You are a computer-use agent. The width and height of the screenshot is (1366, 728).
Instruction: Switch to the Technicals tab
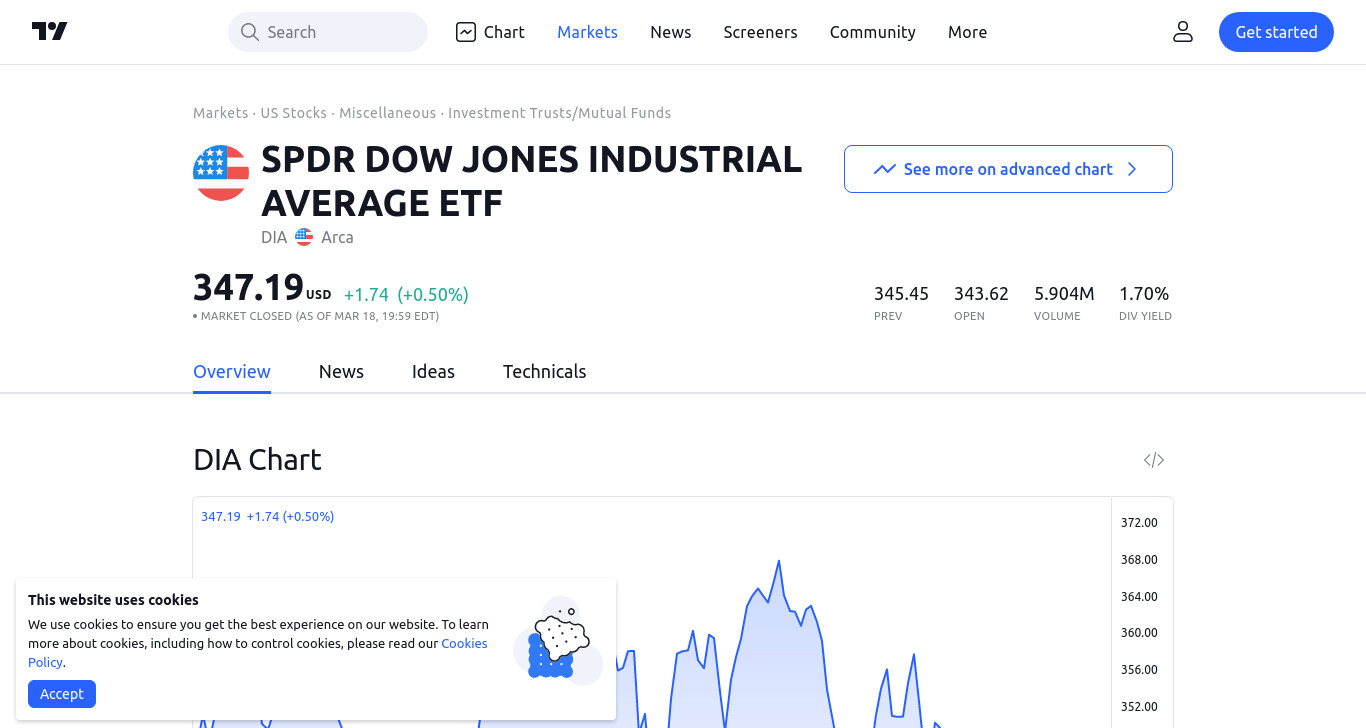pyautogui.click(x=544, y=372)
